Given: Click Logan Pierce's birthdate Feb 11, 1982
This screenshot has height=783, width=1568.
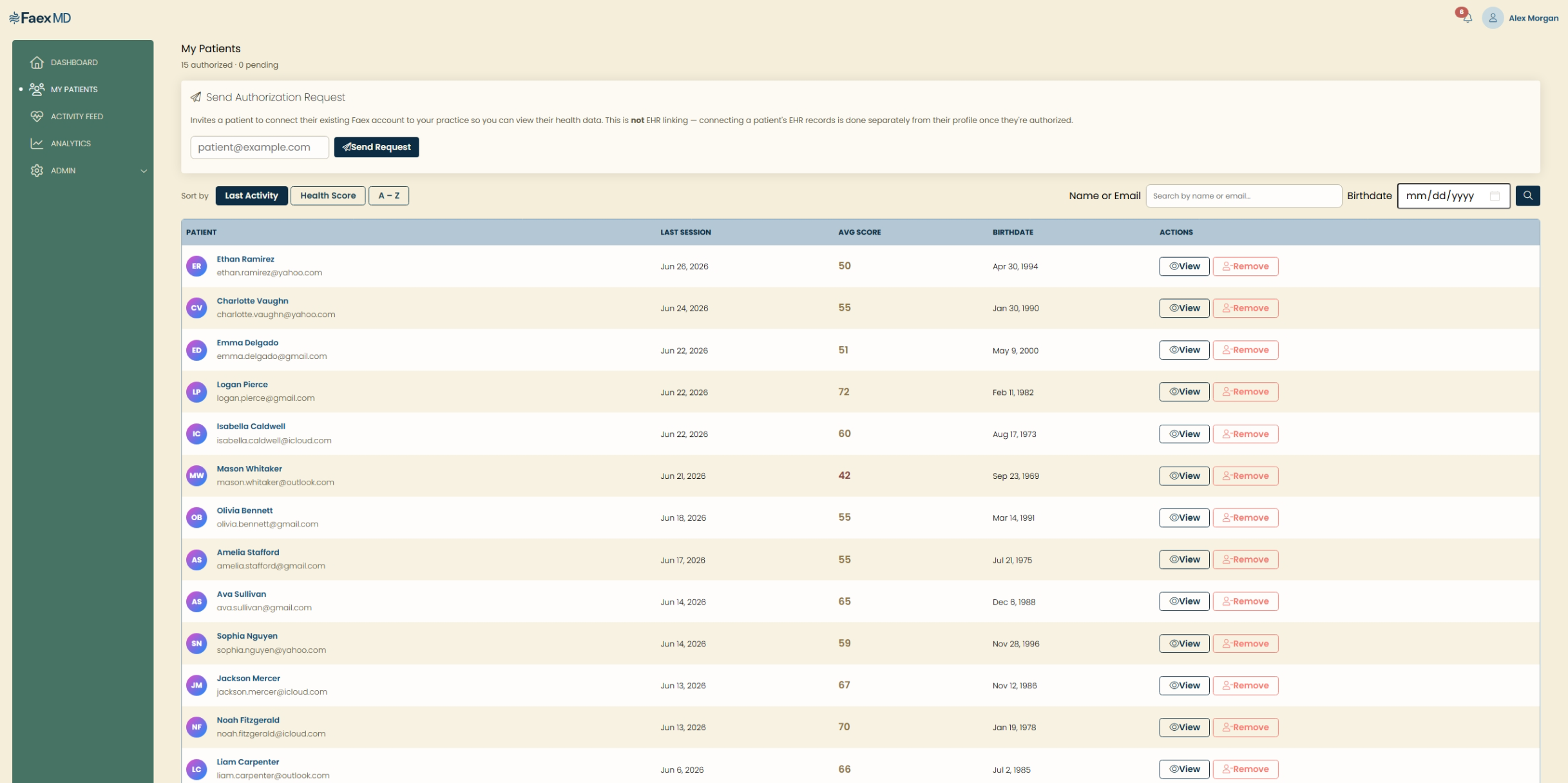Looking at the screenshot, I should [1013, 392].
